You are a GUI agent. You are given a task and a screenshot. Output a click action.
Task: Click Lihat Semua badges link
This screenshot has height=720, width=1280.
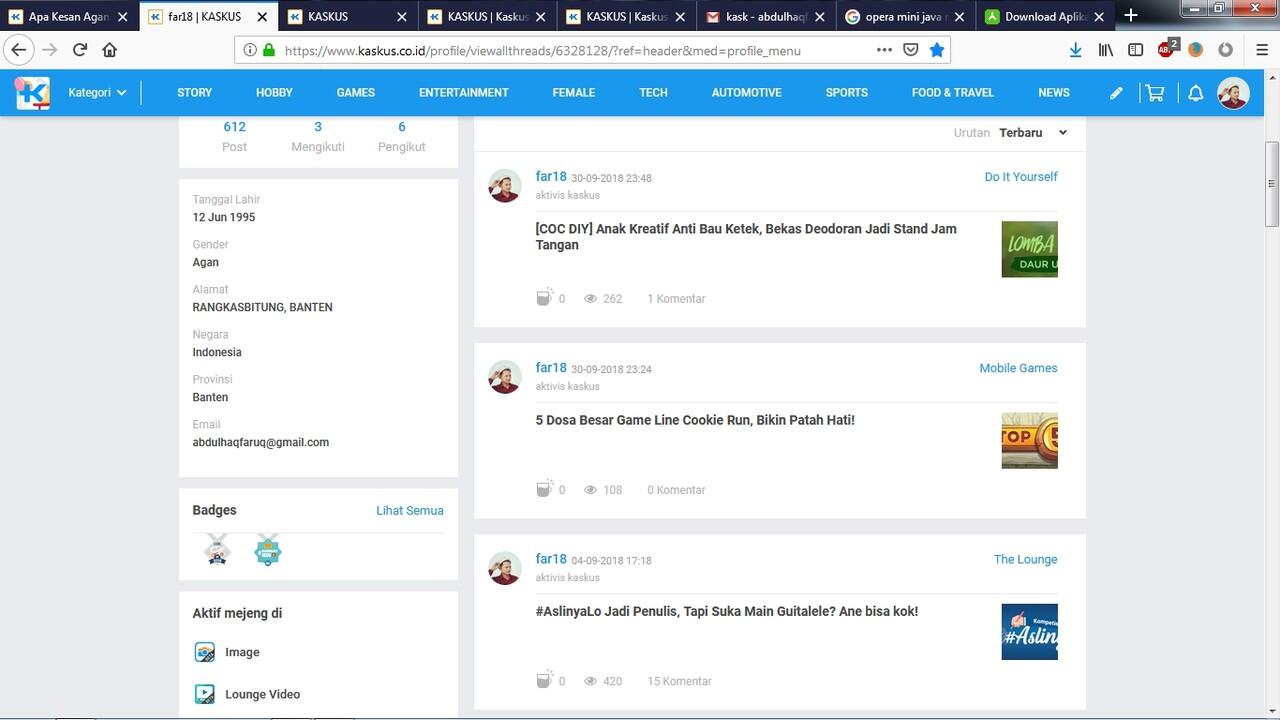point(410,510)
